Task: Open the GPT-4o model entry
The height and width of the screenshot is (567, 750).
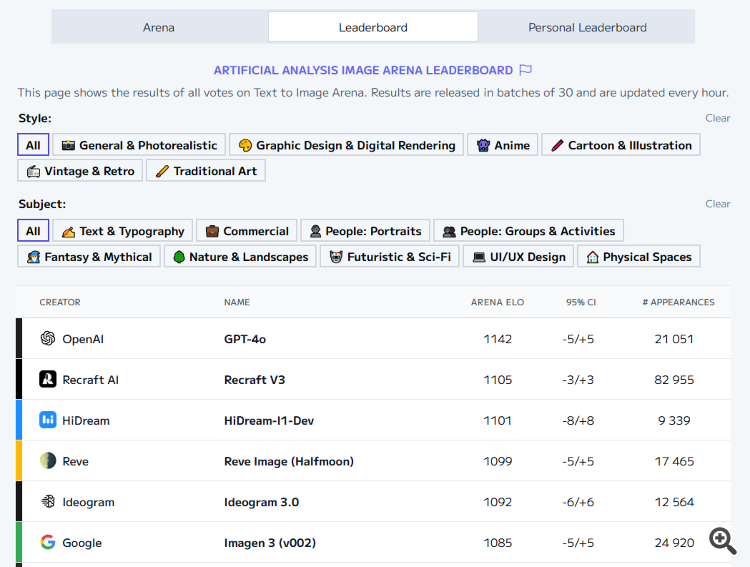Action: pyautogui.click(x=245, y=339)
